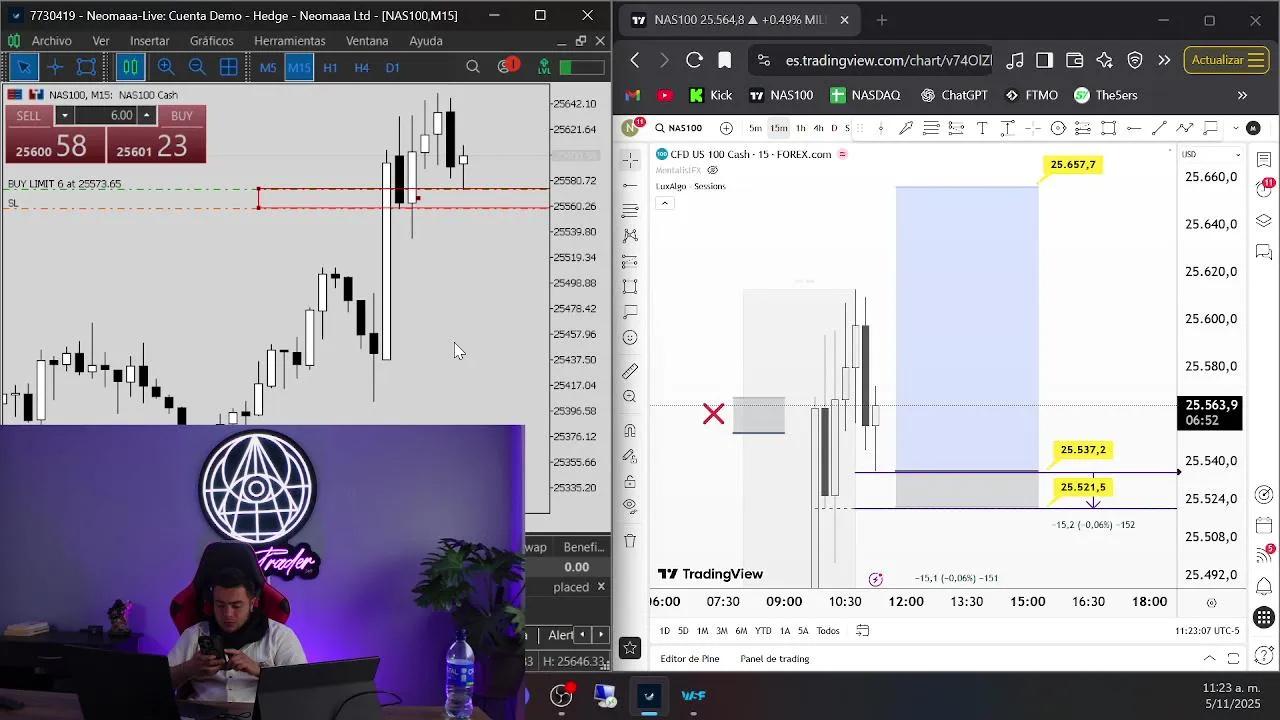This screenshot has width=1280, height=720.
Task: Reload the TradingView page
Action: tap(694, 60)
